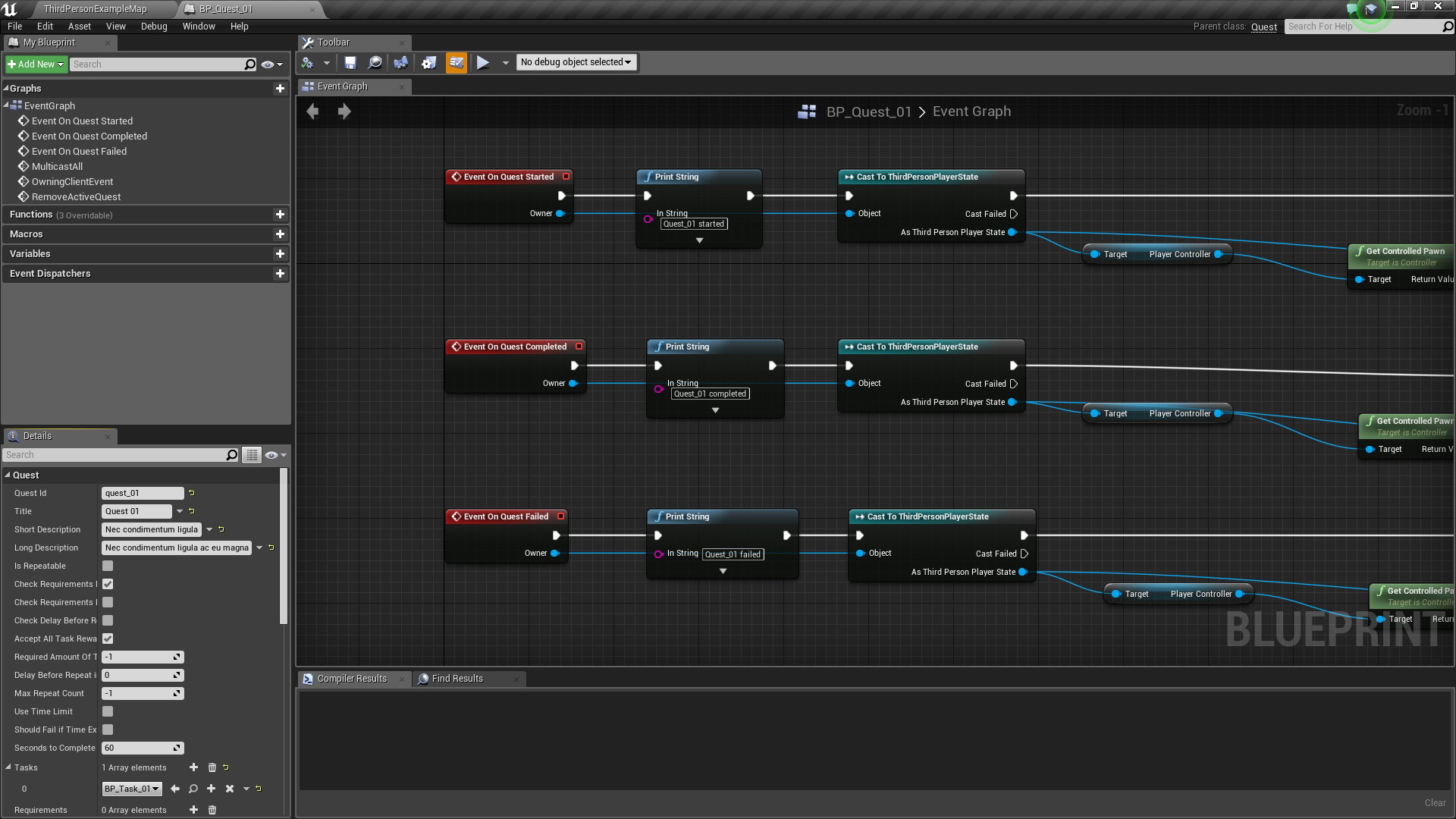Click the Seconds to Complete value field
The width and height of the screenshot is (1456, 819).
point(143,748)
